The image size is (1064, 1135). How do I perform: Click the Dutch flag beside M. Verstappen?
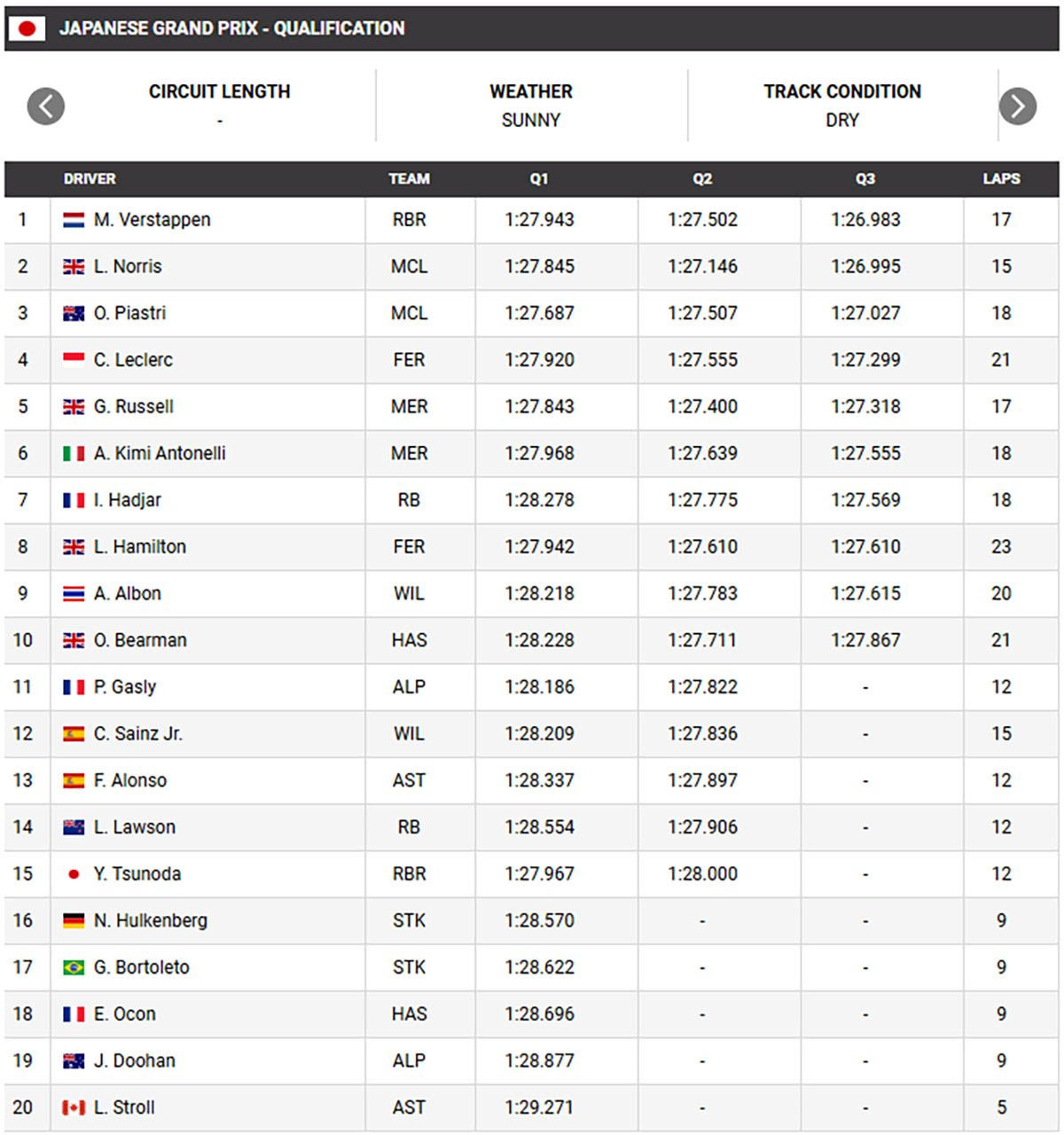point(74,220)
